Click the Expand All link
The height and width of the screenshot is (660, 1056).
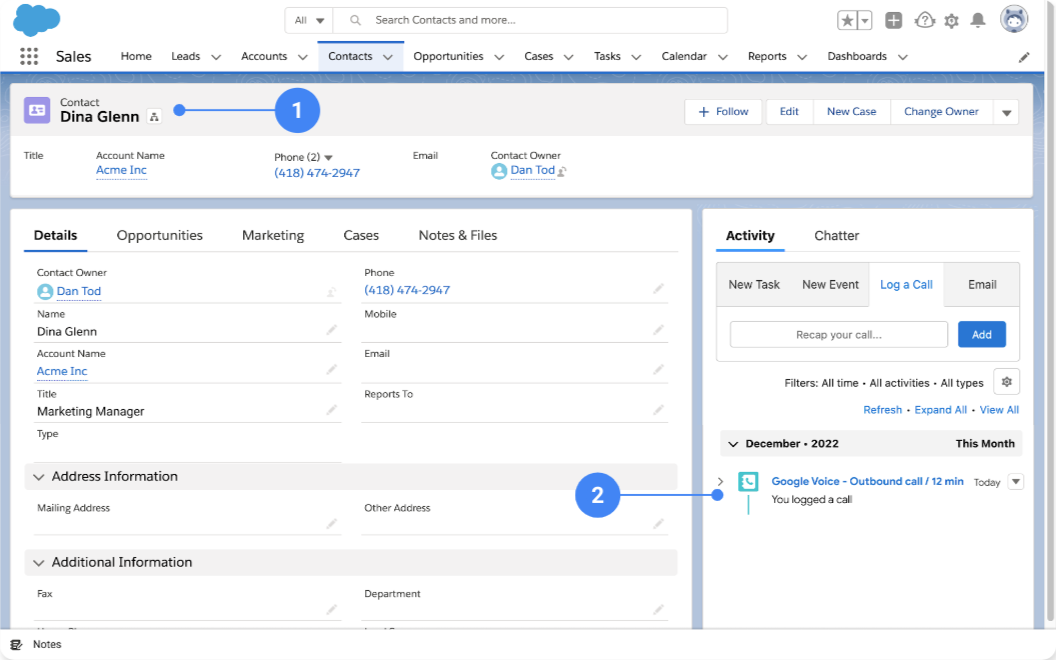coord(940,410)
